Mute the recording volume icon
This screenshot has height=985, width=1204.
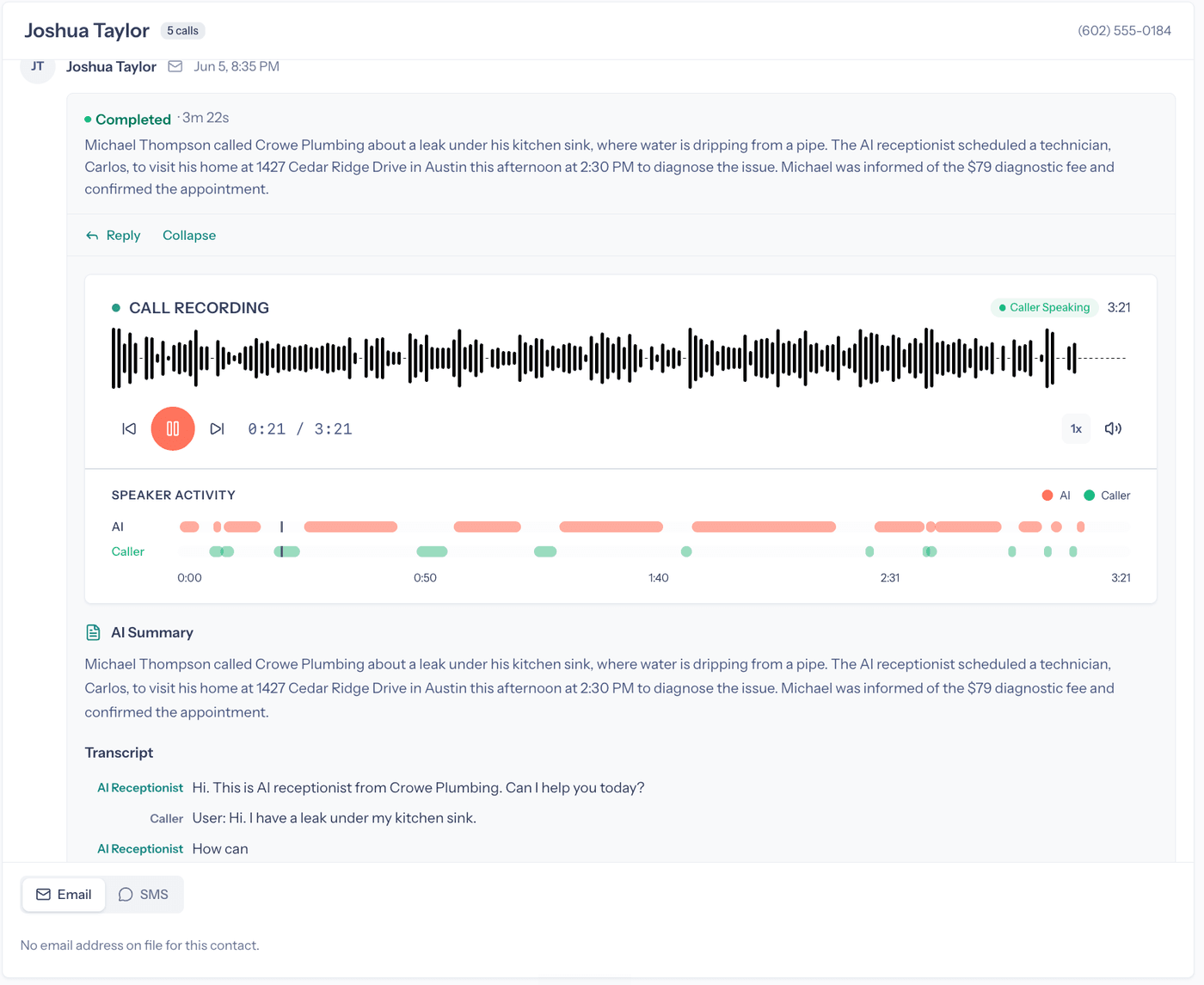click(1113, 428)
